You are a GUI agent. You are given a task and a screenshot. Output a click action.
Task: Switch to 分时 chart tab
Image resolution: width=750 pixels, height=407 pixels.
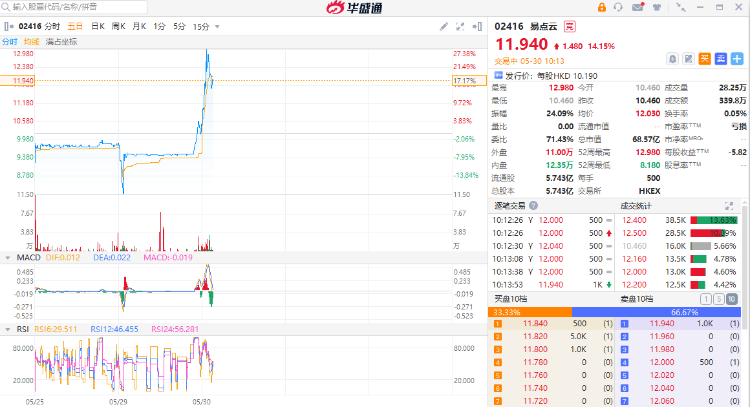(x=52, y=26)
